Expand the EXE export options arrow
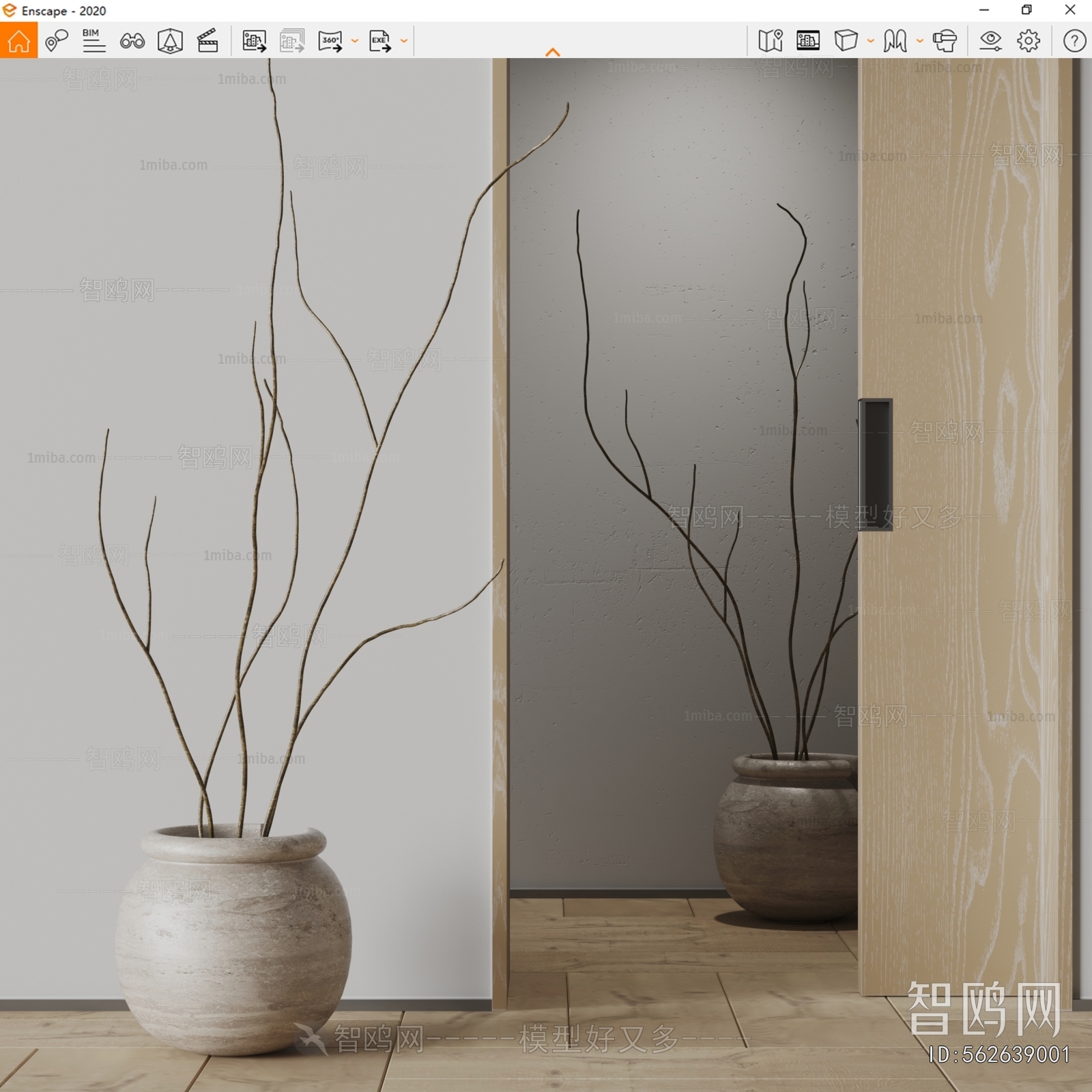1092x1092 pixels. tap(404, 41)
